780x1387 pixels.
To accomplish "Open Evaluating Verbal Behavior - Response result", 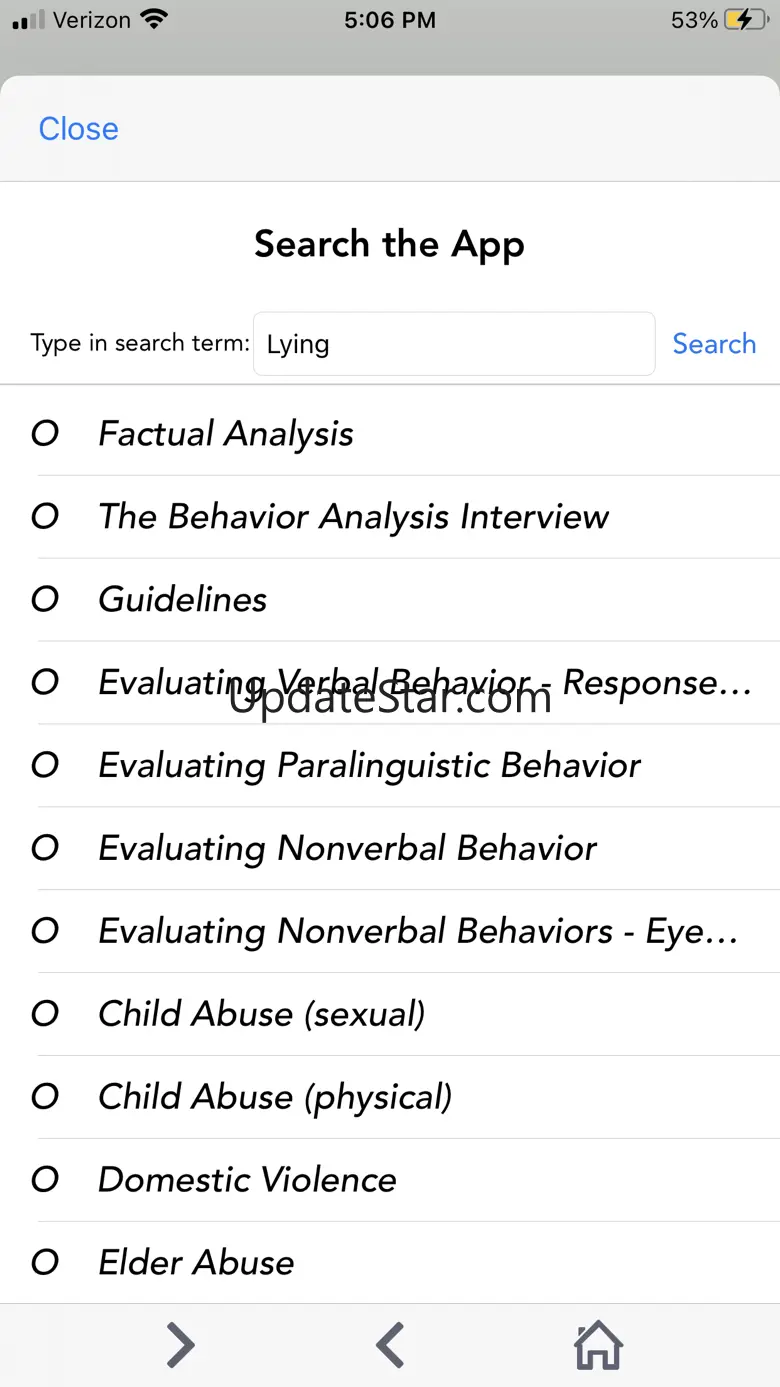I will click(390, 683).
